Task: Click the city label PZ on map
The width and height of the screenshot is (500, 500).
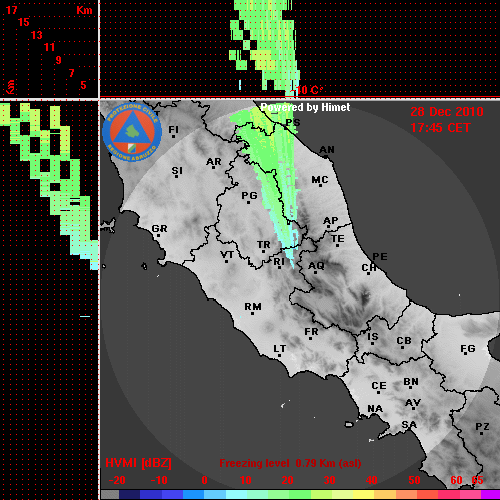Action: tap(482, 426)
